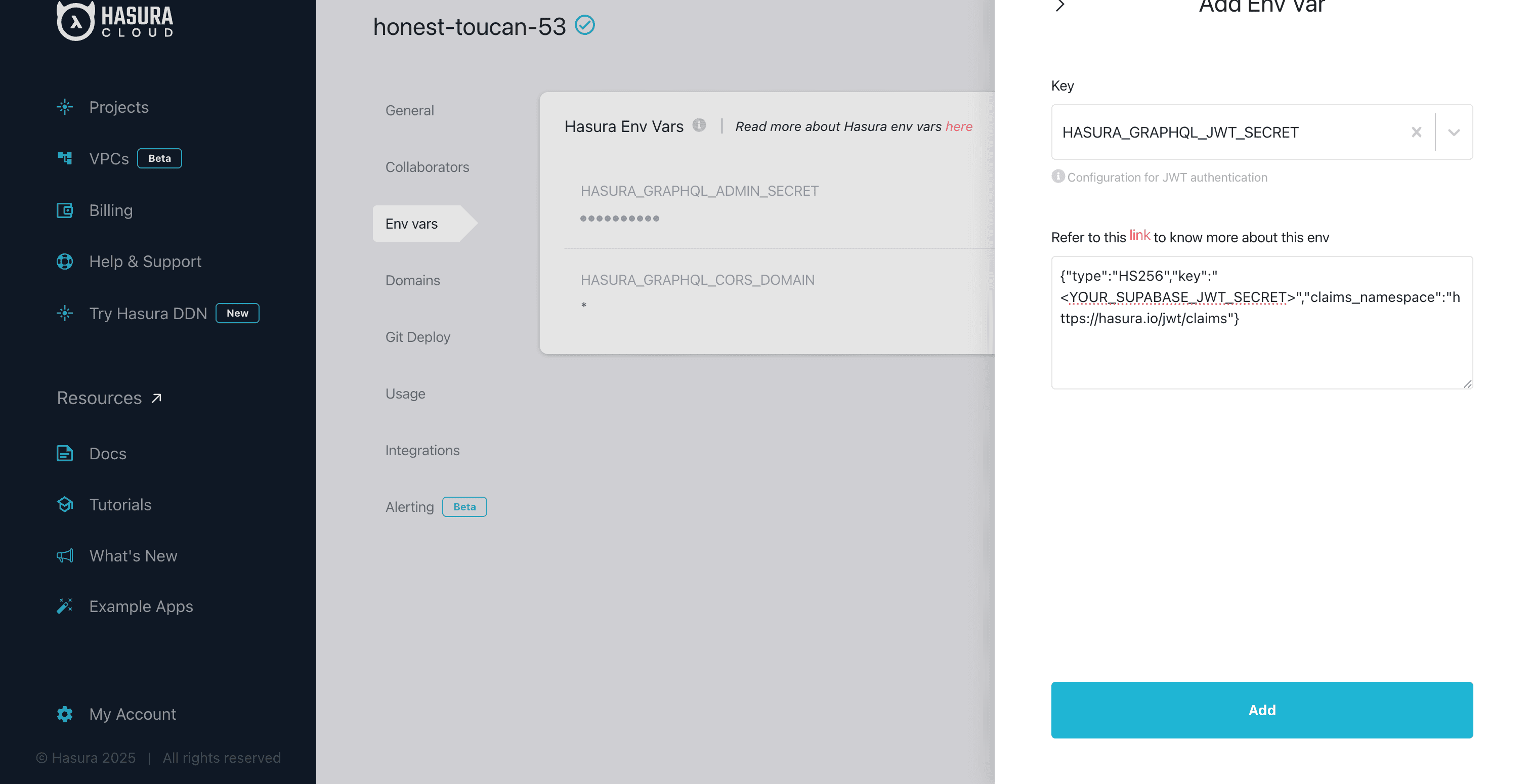The width and height of the screenshot is (1530, 784).
Task: Open Billing from the sidebar
Action: pyautogui.click(x=111, y=210)
